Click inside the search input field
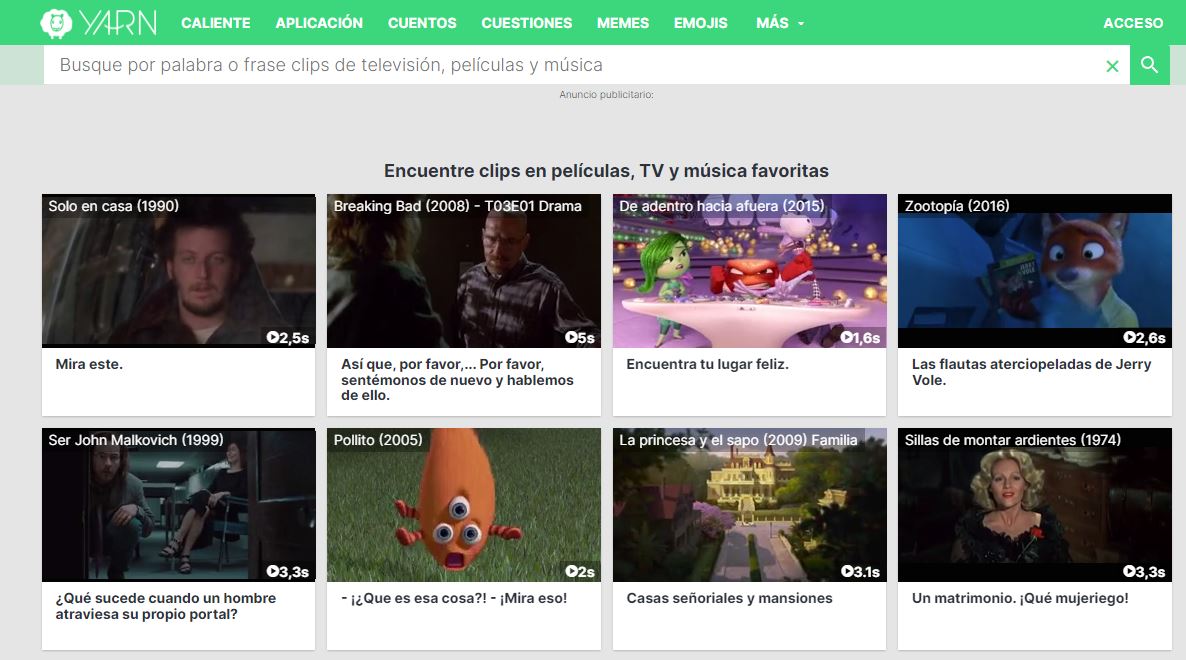 point(500,65)
